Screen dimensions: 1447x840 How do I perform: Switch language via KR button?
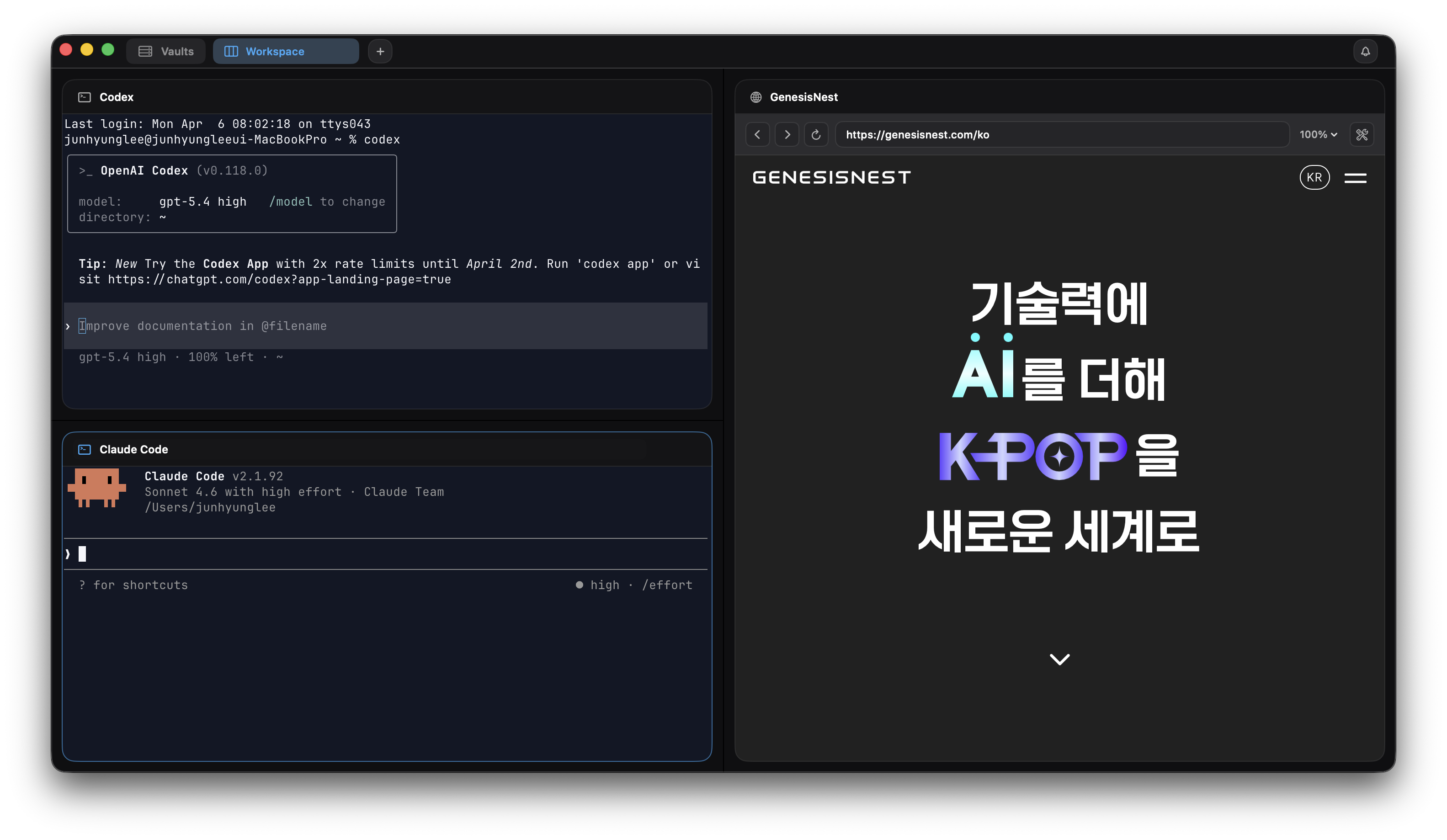tap(1314, 177)
